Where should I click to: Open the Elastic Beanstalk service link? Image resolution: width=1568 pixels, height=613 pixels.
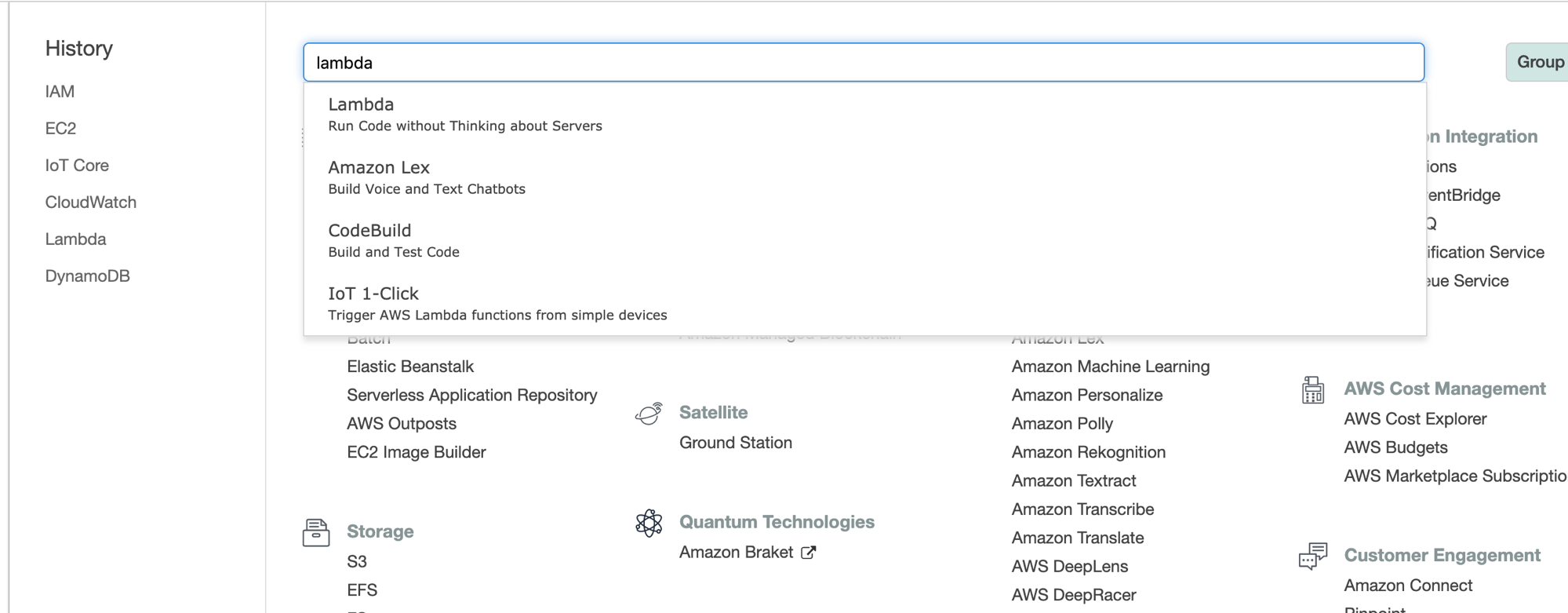coord(410,367)
